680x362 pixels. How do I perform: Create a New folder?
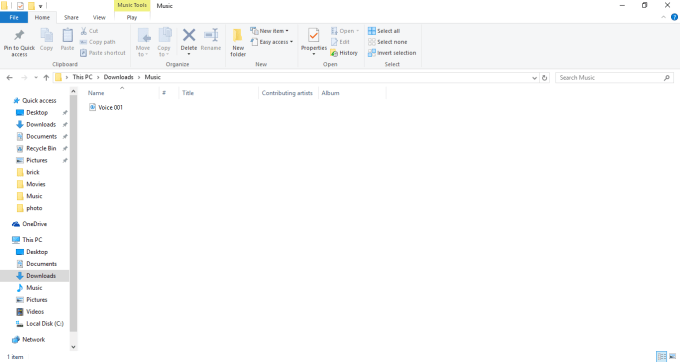pos(238,42)
